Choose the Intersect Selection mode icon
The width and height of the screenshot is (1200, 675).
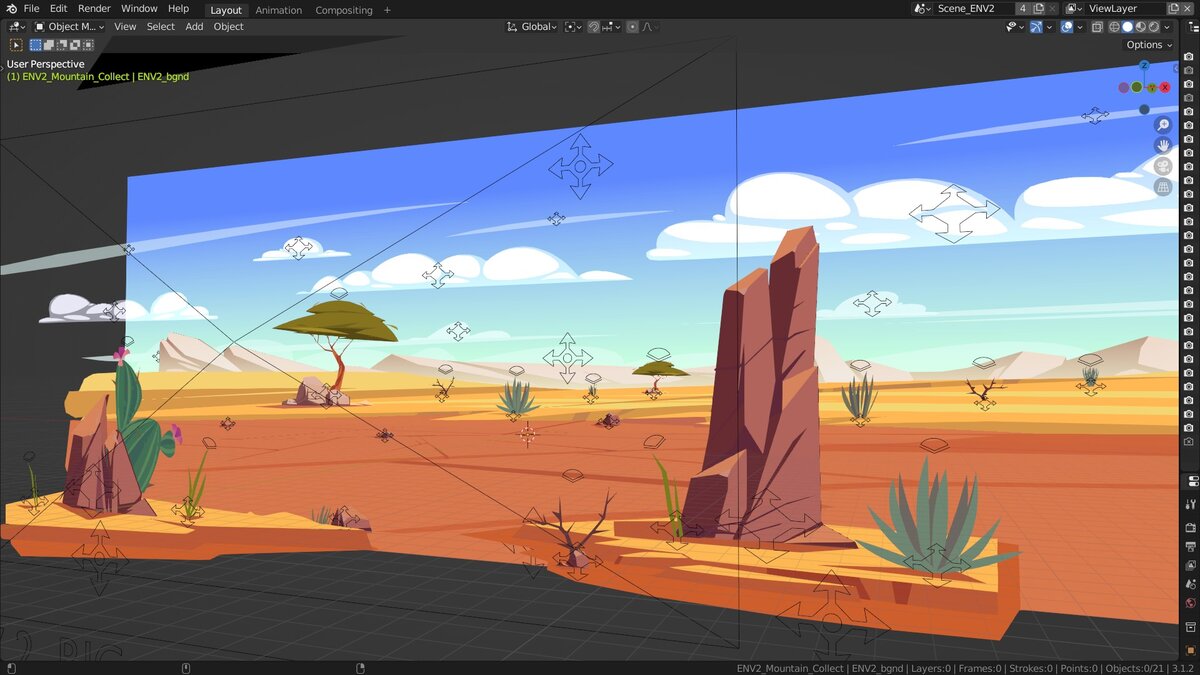coord(88,45)
